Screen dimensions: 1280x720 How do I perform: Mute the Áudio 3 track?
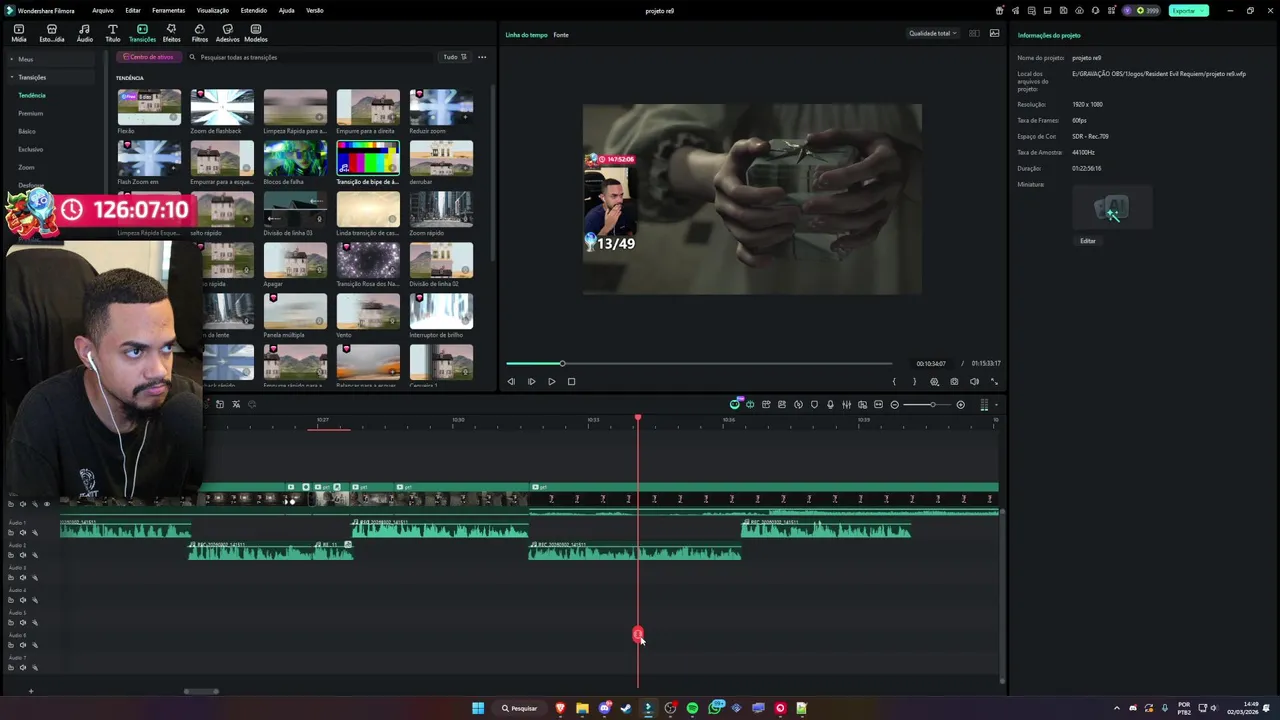click(23, 578)
